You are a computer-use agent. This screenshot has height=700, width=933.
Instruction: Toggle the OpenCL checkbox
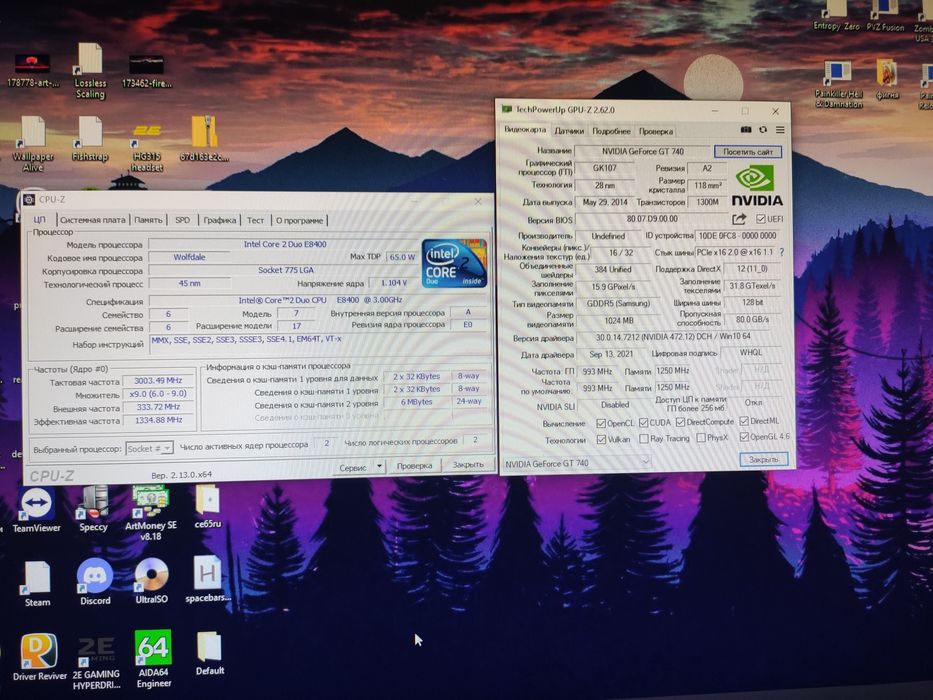coord(601,423)
